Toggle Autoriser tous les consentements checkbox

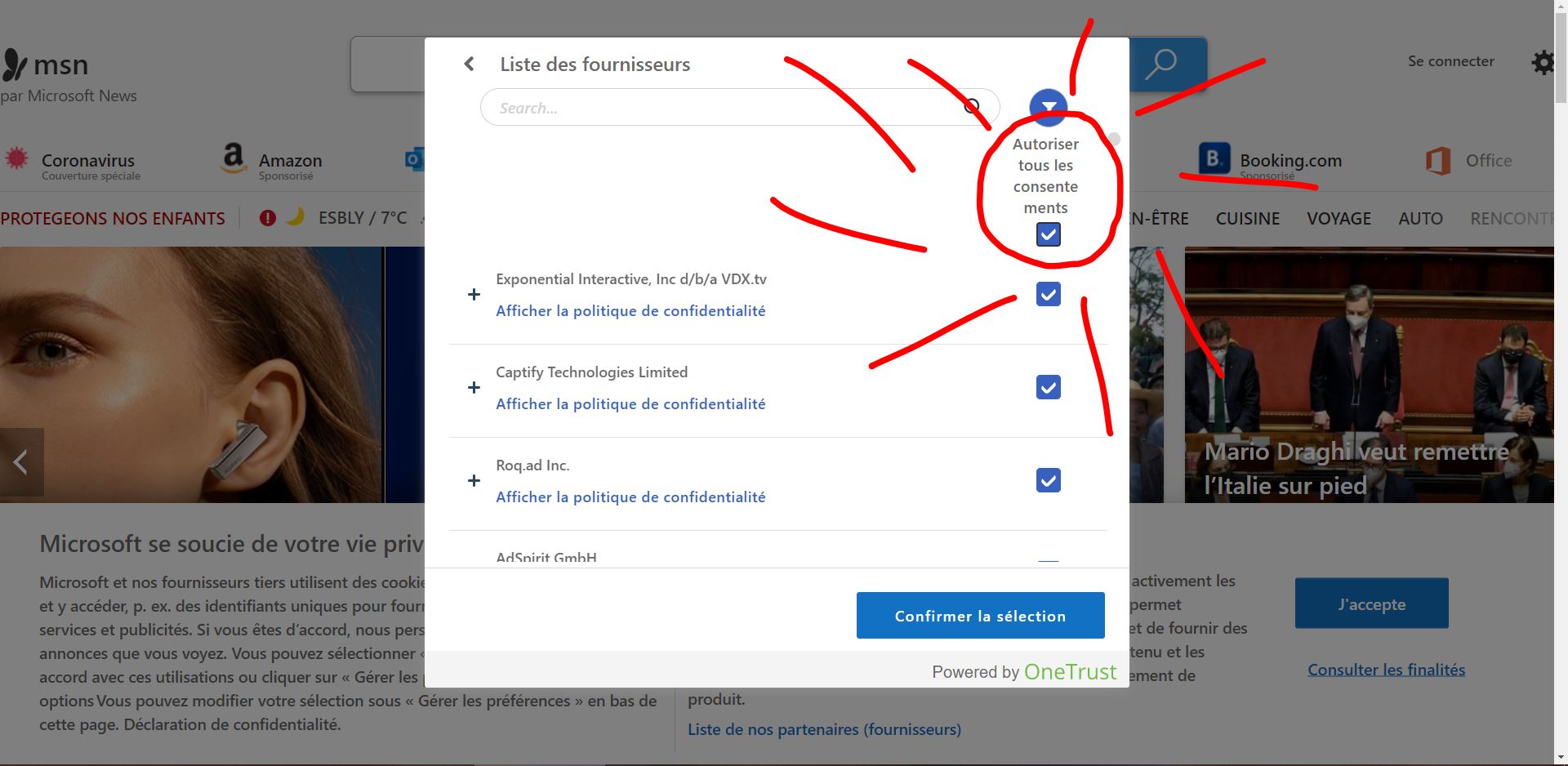pos(1048,234)
